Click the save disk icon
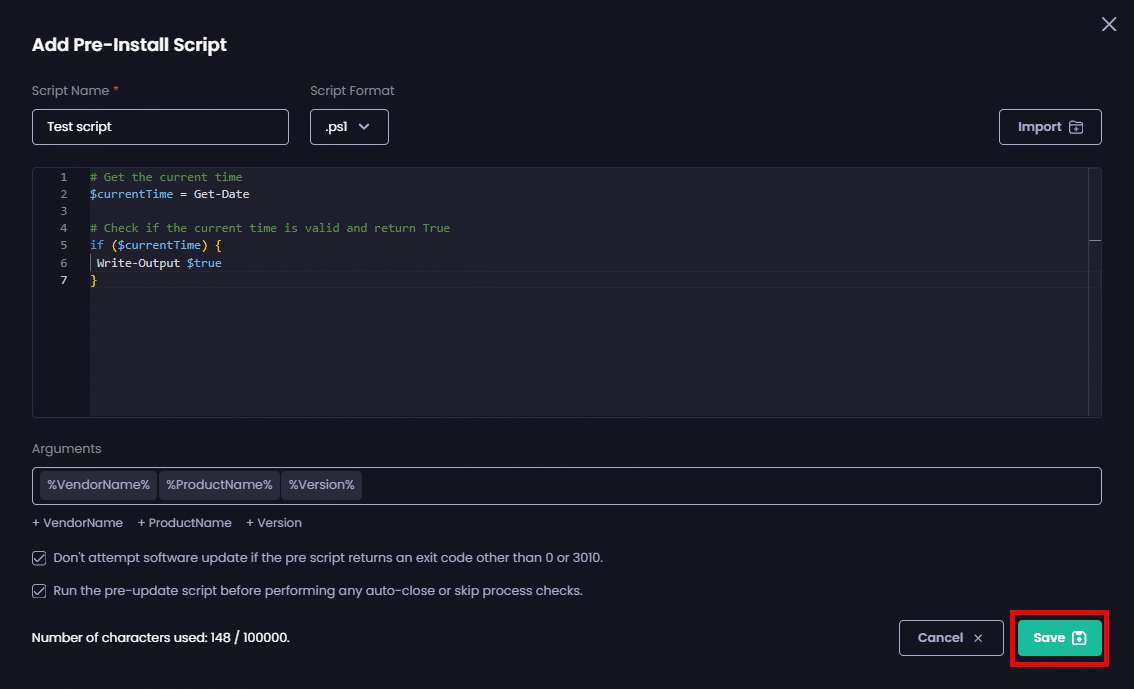Image resolution: width=1134 pixels, height=689 pixels. (x=1079, y=638)
